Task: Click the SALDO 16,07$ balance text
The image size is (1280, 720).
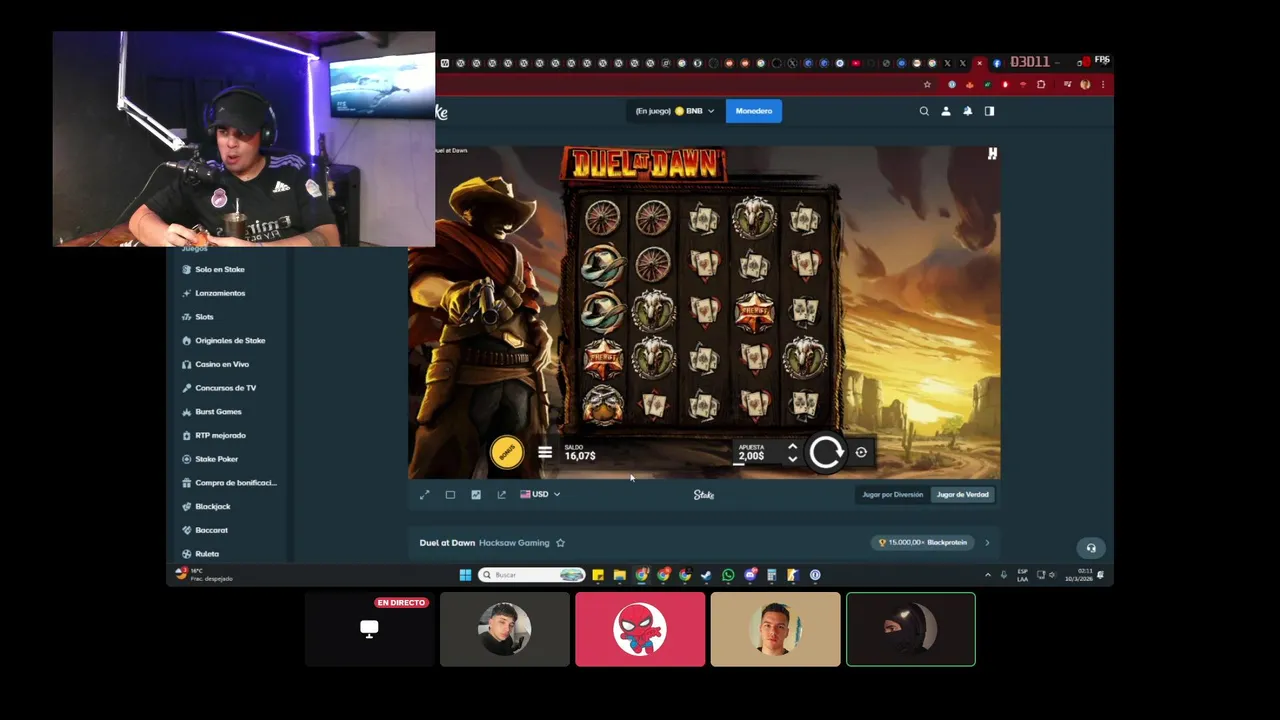Action: (x=580, y=453)
